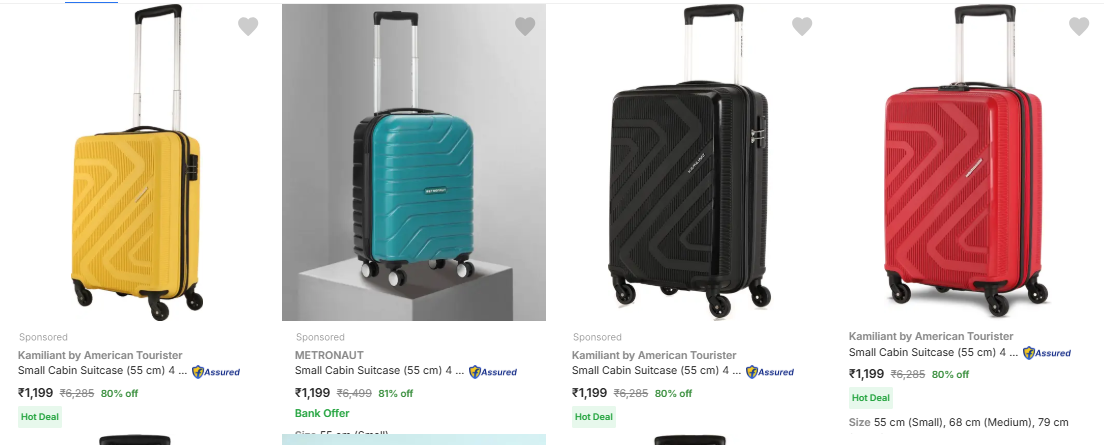Favorite the red Kamiliant suitcase with the heart

coord(1079,27)
